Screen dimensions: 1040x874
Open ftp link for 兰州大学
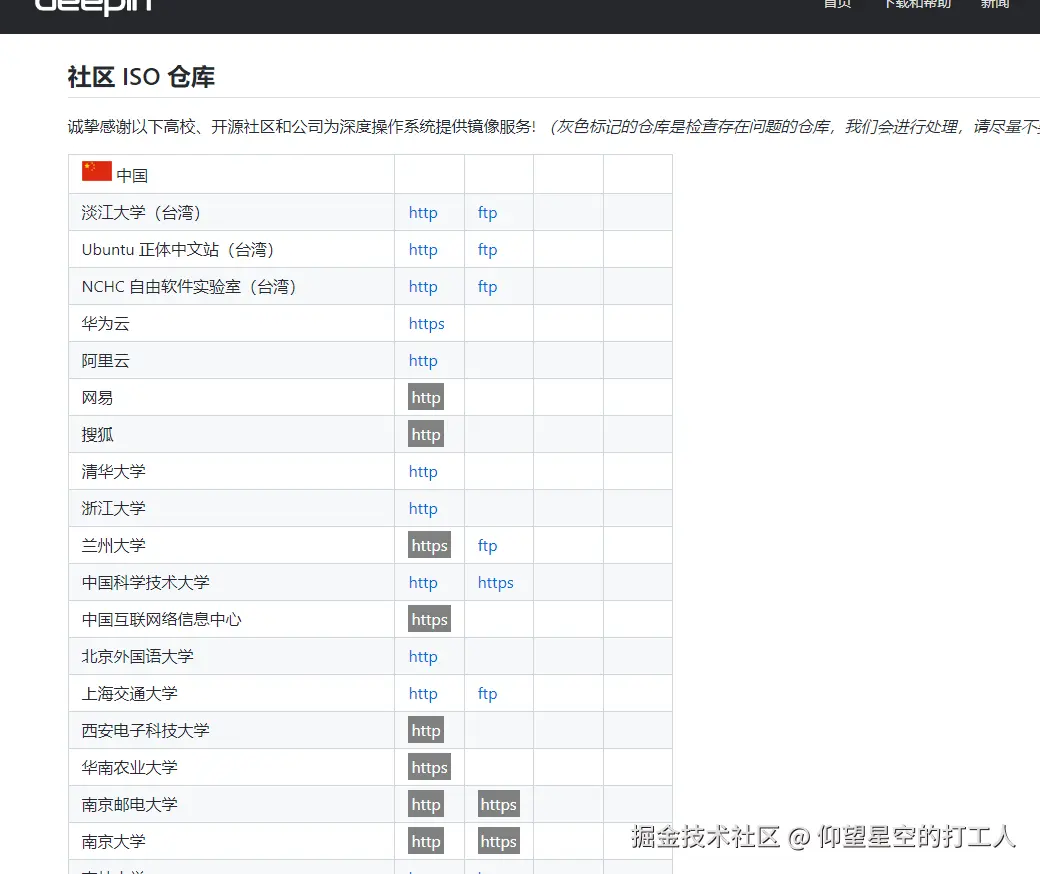pyautogui.click(x=488, y=546)
